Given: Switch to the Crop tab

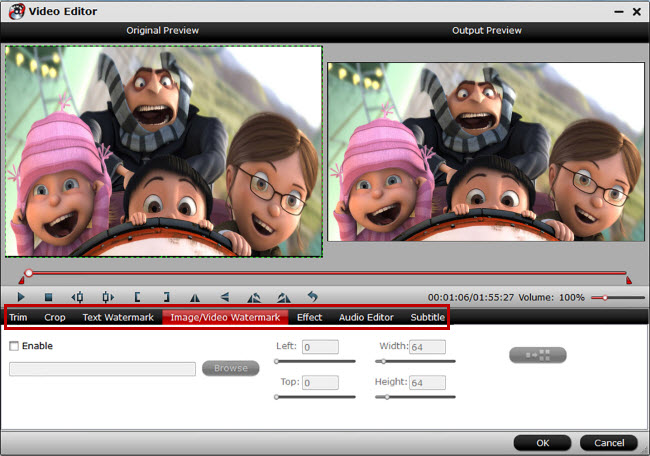Looking at the screenshot, I should [55, 317].
